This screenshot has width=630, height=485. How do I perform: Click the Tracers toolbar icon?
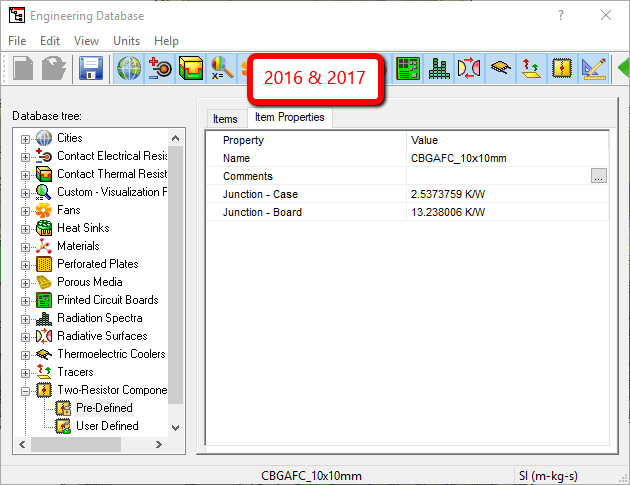pyautogui.click(x=531, y=69)
